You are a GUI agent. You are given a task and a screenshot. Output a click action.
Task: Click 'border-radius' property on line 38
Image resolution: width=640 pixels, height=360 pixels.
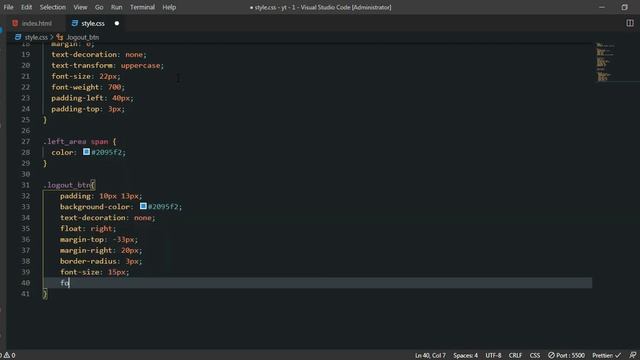(88, 261)
